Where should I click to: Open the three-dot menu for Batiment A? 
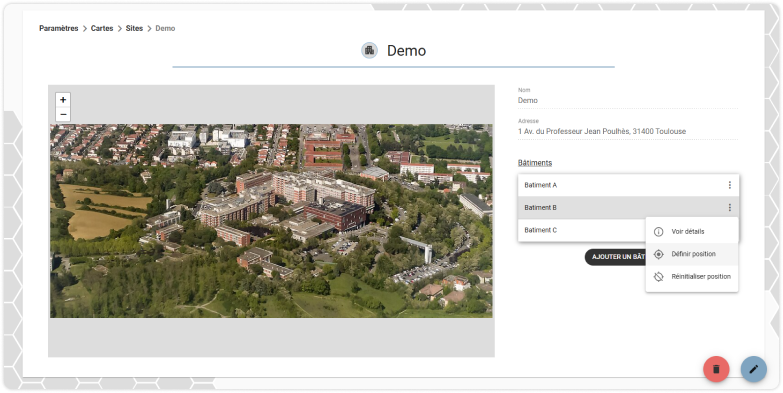(730, 185)
